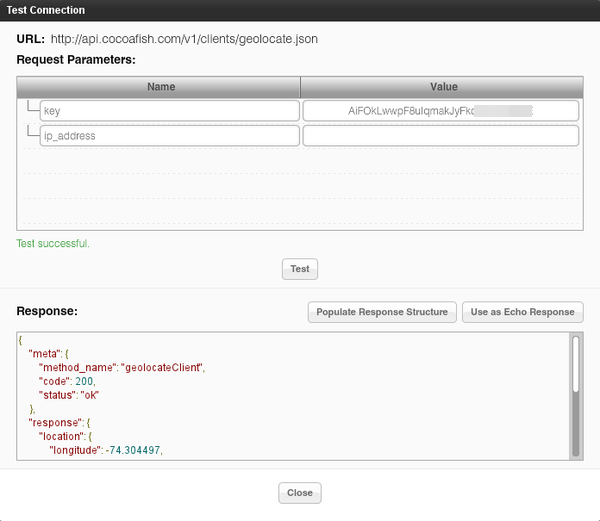Click the "method_name" line in response

[122, 368]
